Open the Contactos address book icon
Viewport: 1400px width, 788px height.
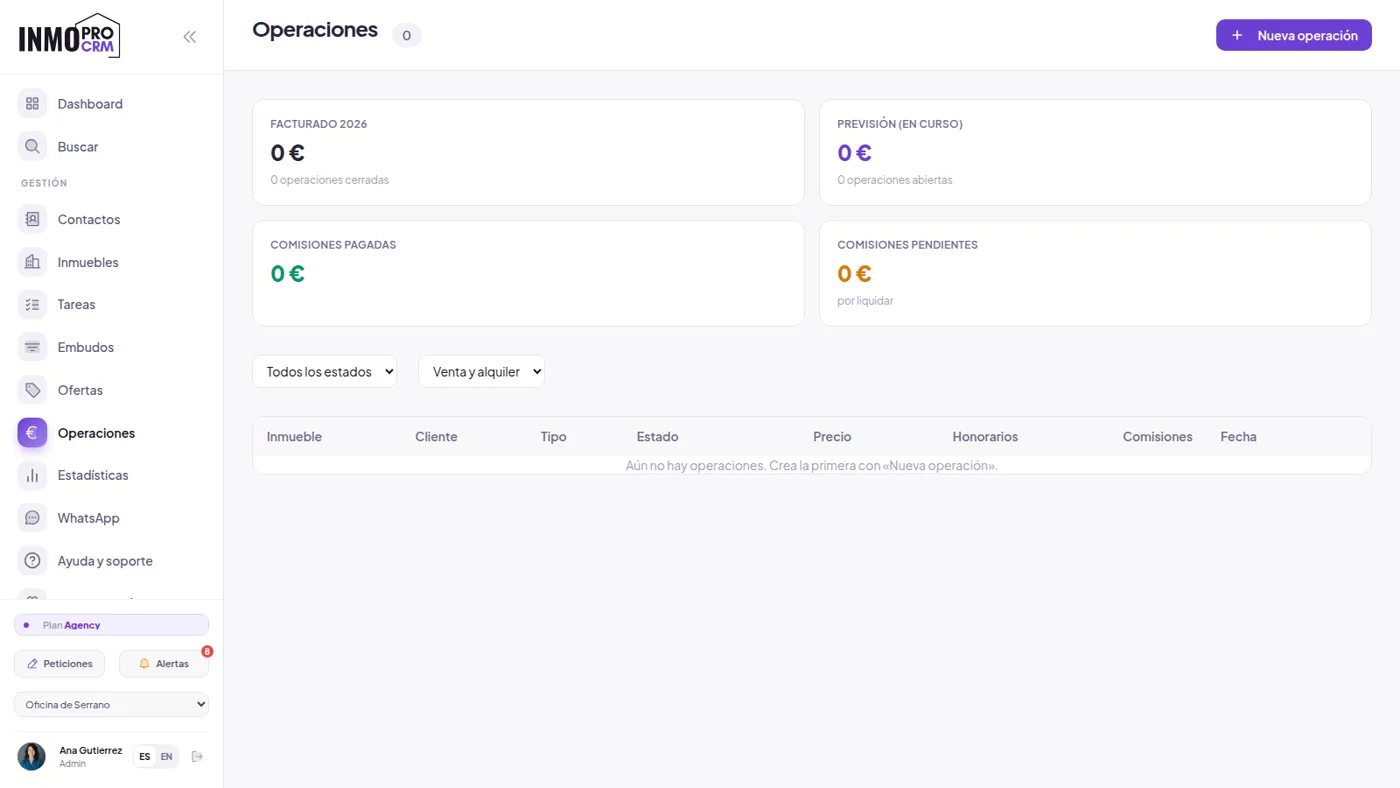32,219
